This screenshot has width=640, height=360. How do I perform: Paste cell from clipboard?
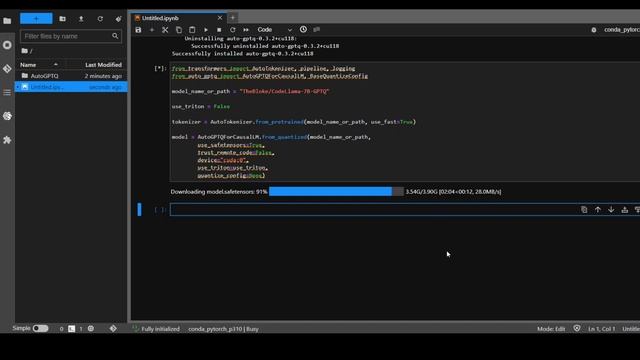[192, 30]
